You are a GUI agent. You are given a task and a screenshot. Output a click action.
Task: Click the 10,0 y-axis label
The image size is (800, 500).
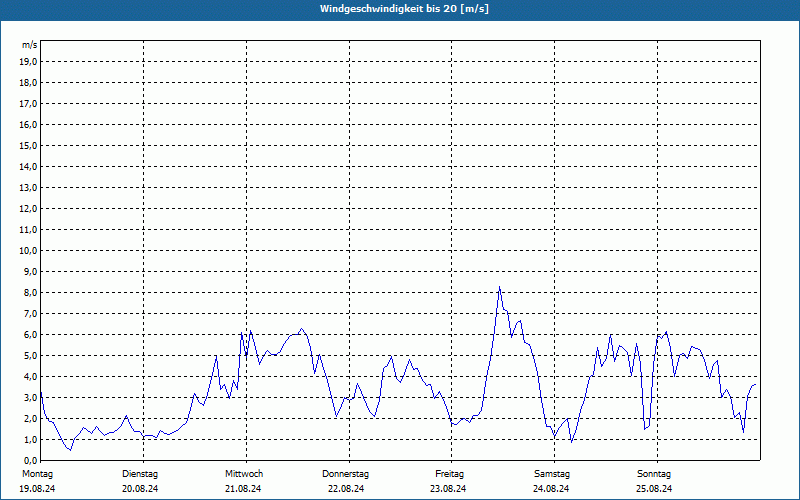[x=28, y=251]
